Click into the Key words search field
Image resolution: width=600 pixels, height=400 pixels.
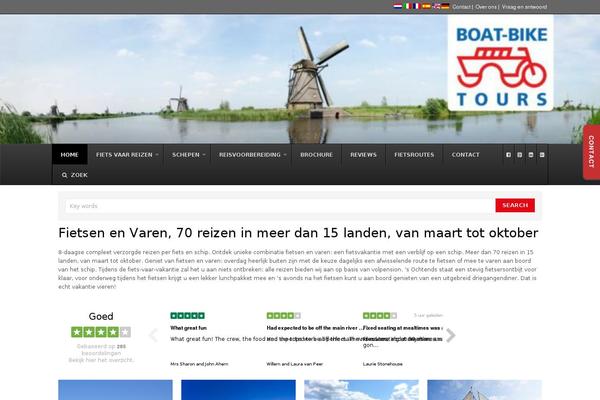(280, 206)
